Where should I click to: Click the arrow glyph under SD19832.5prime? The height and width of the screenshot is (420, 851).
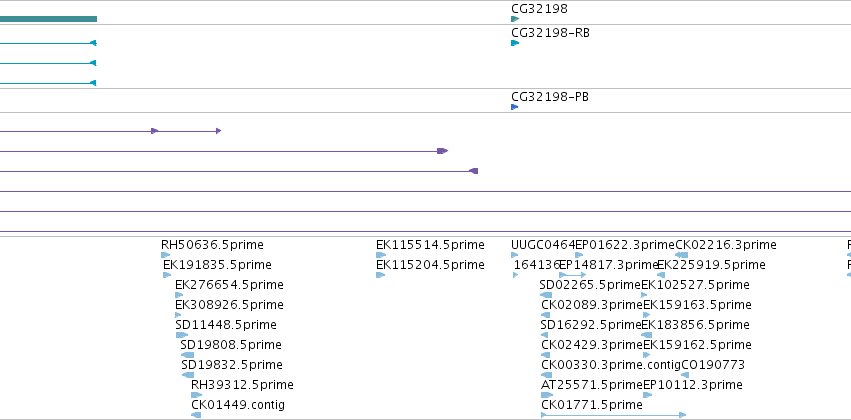click(x=188, y=375)
